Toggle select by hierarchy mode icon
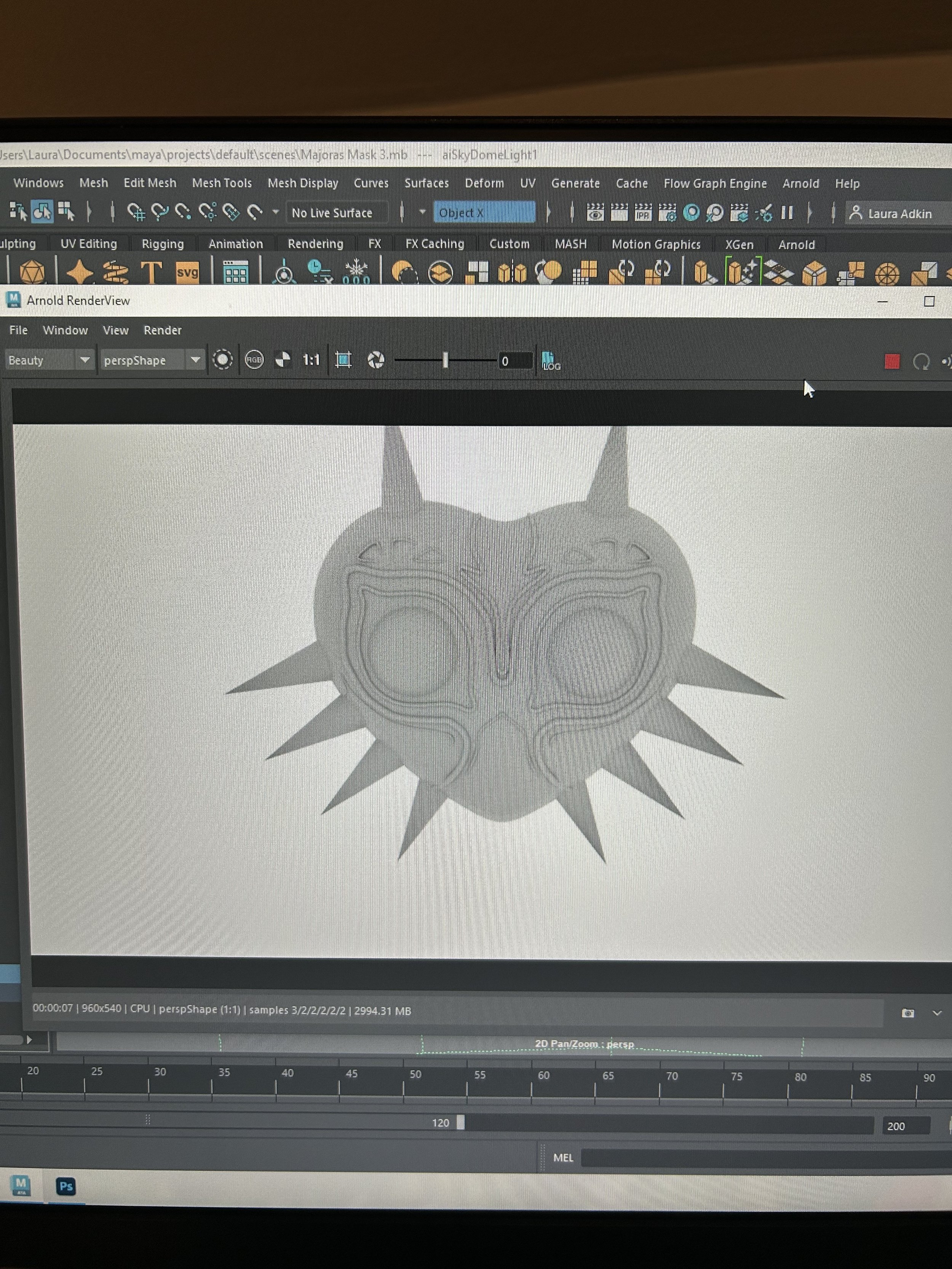 click(18, 212)
